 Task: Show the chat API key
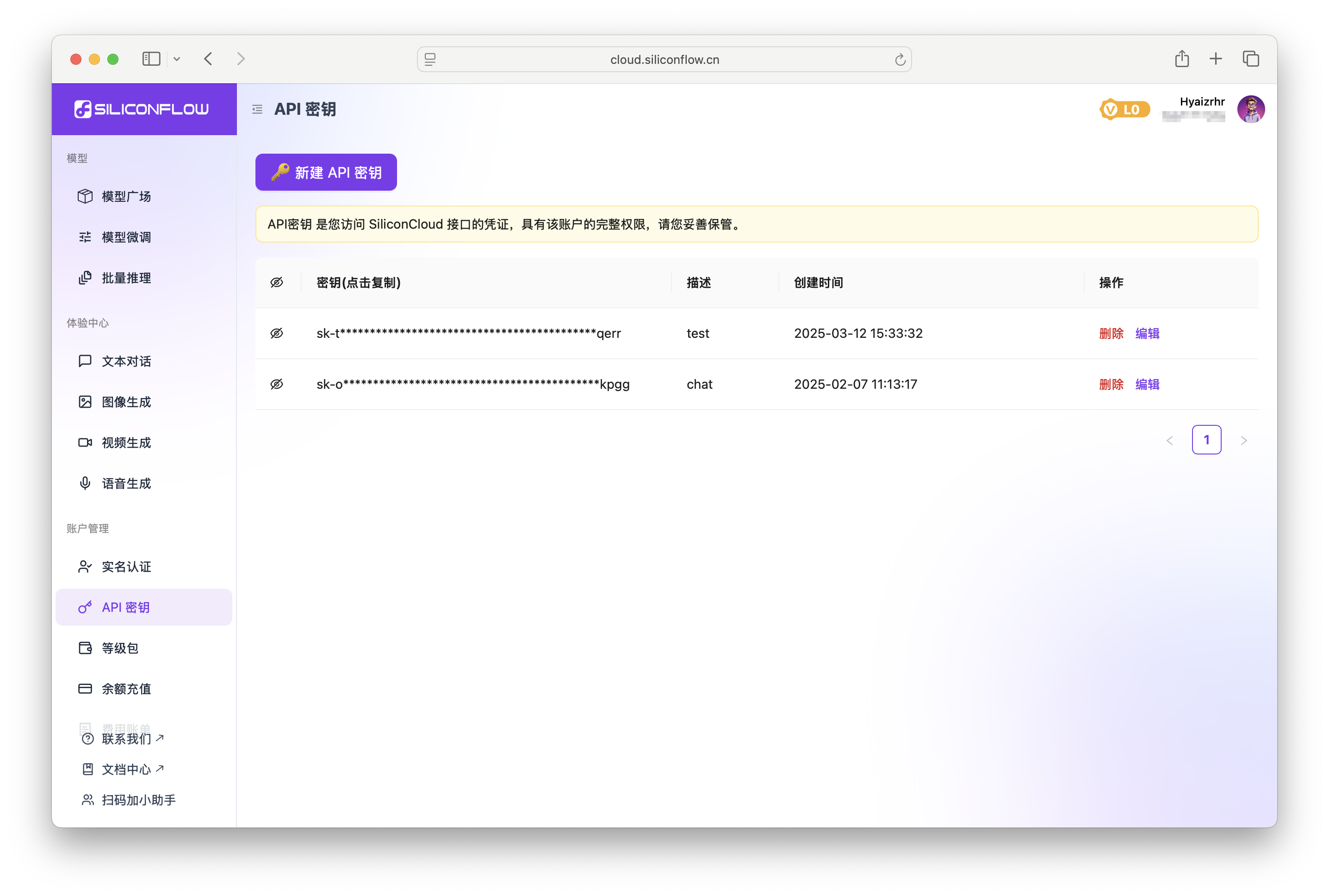pyautogui.click(x=277, y=384)
